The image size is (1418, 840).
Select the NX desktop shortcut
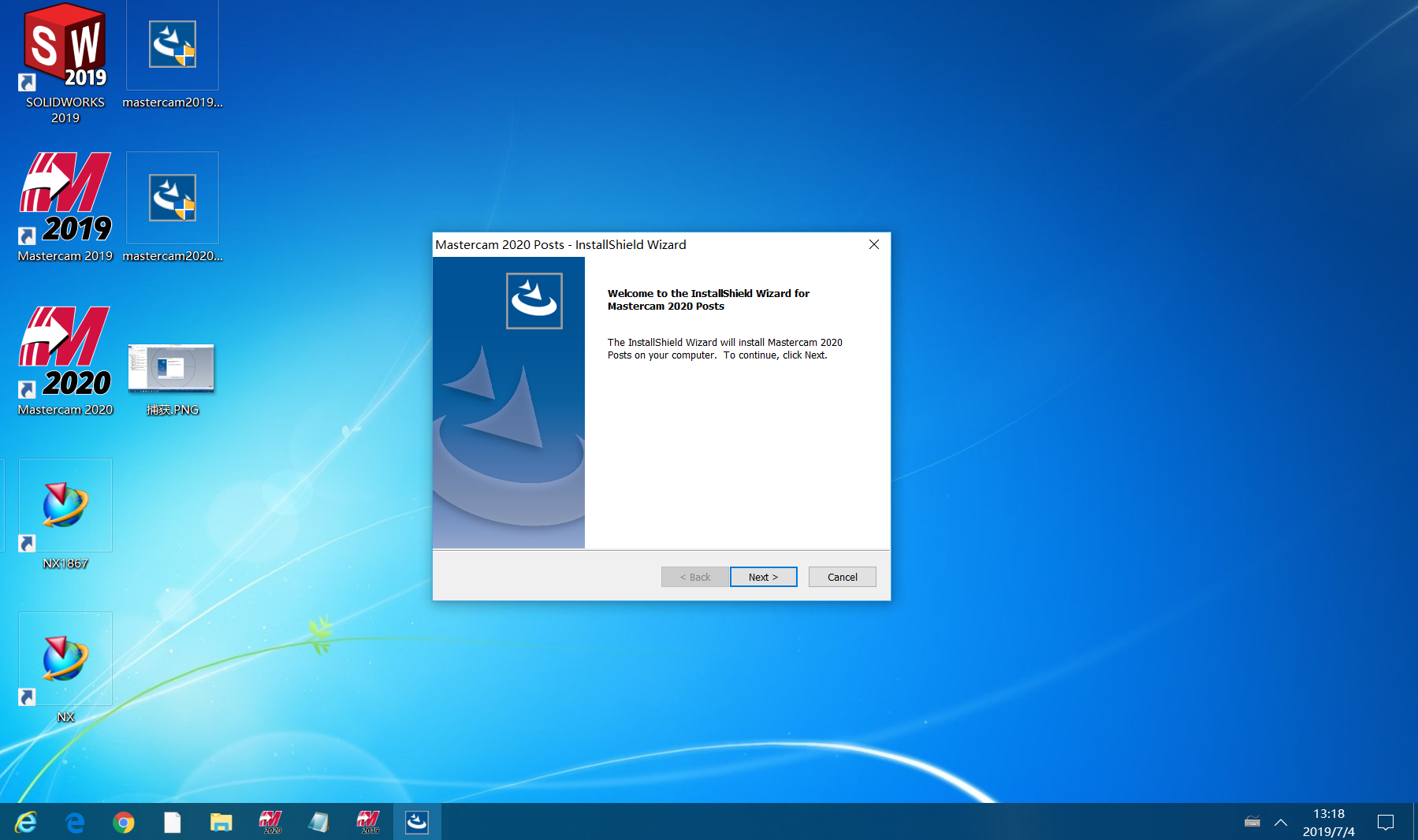pos(65,668)
